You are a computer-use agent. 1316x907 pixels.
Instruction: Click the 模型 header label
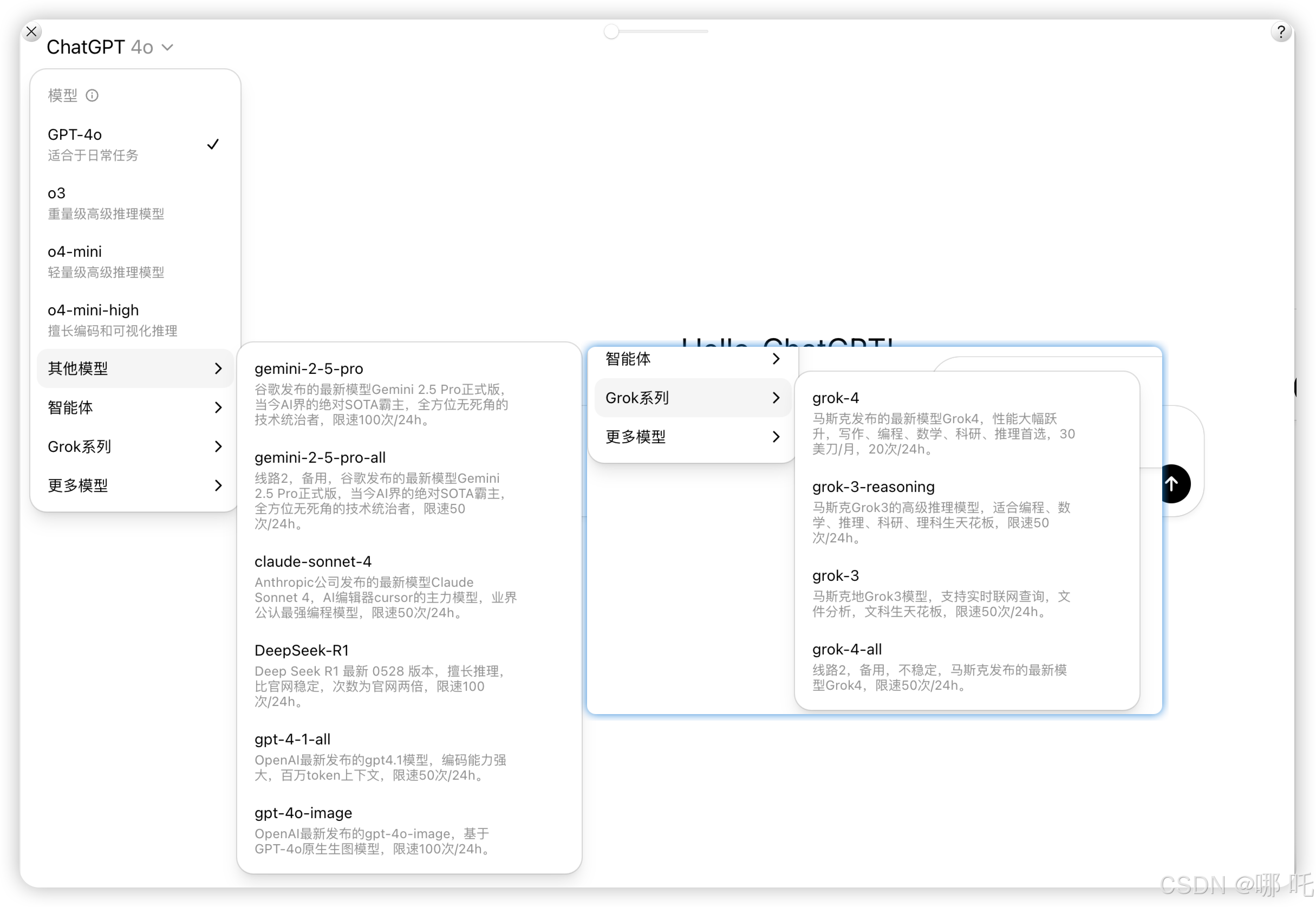coord(62,95)
